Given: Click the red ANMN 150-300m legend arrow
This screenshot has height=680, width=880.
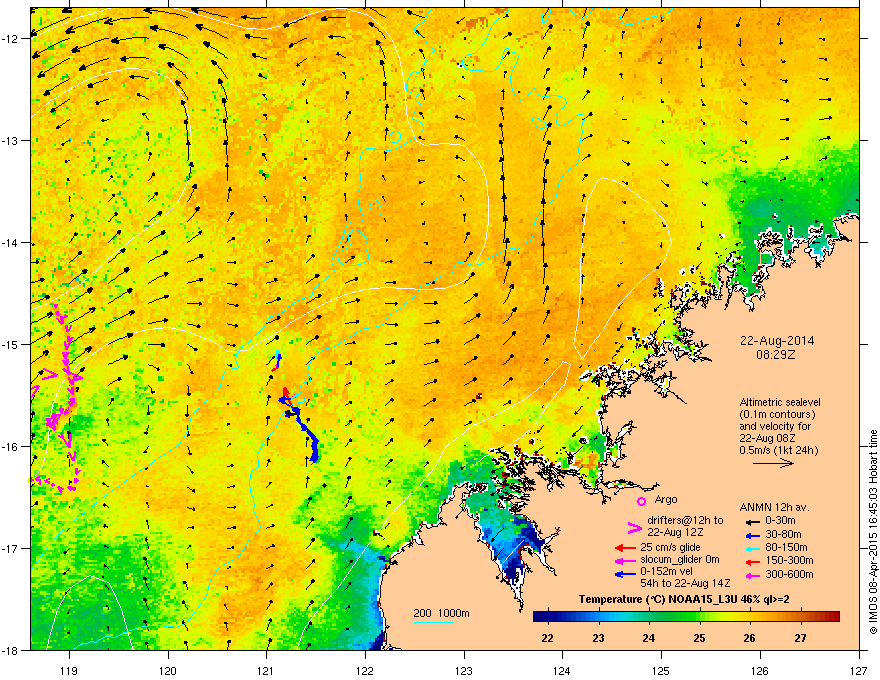Looking at the screenshot, I should [752, 562].
